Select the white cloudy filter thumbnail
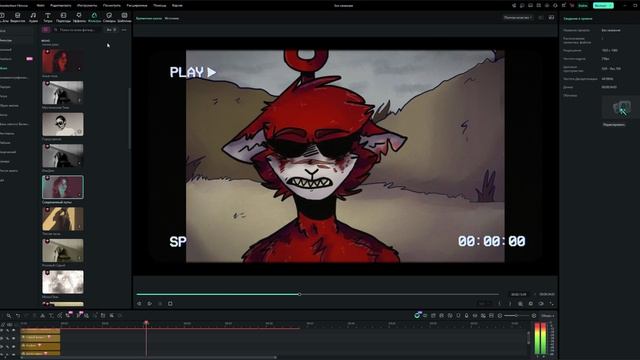This screenshot has width=640, height=360. (63, 282)
